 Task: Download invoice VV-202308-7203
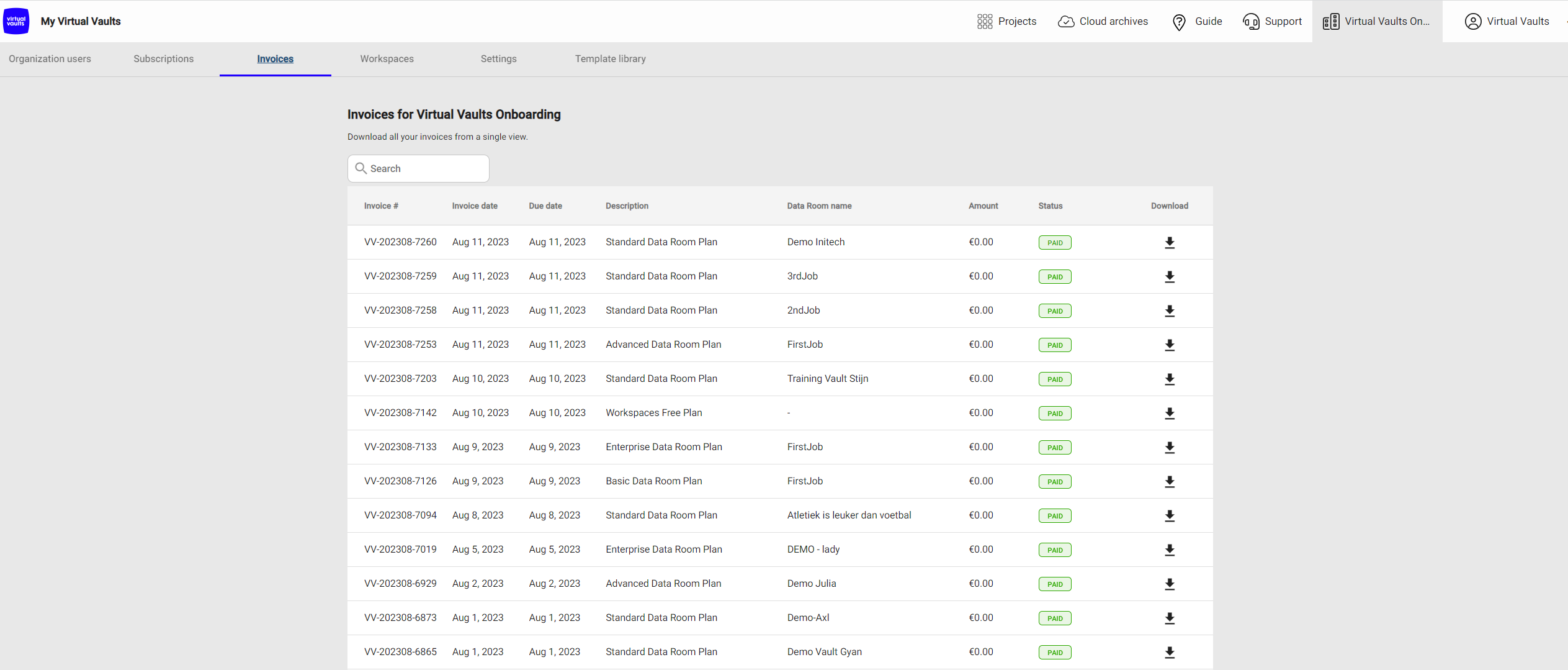[1170, 379]
